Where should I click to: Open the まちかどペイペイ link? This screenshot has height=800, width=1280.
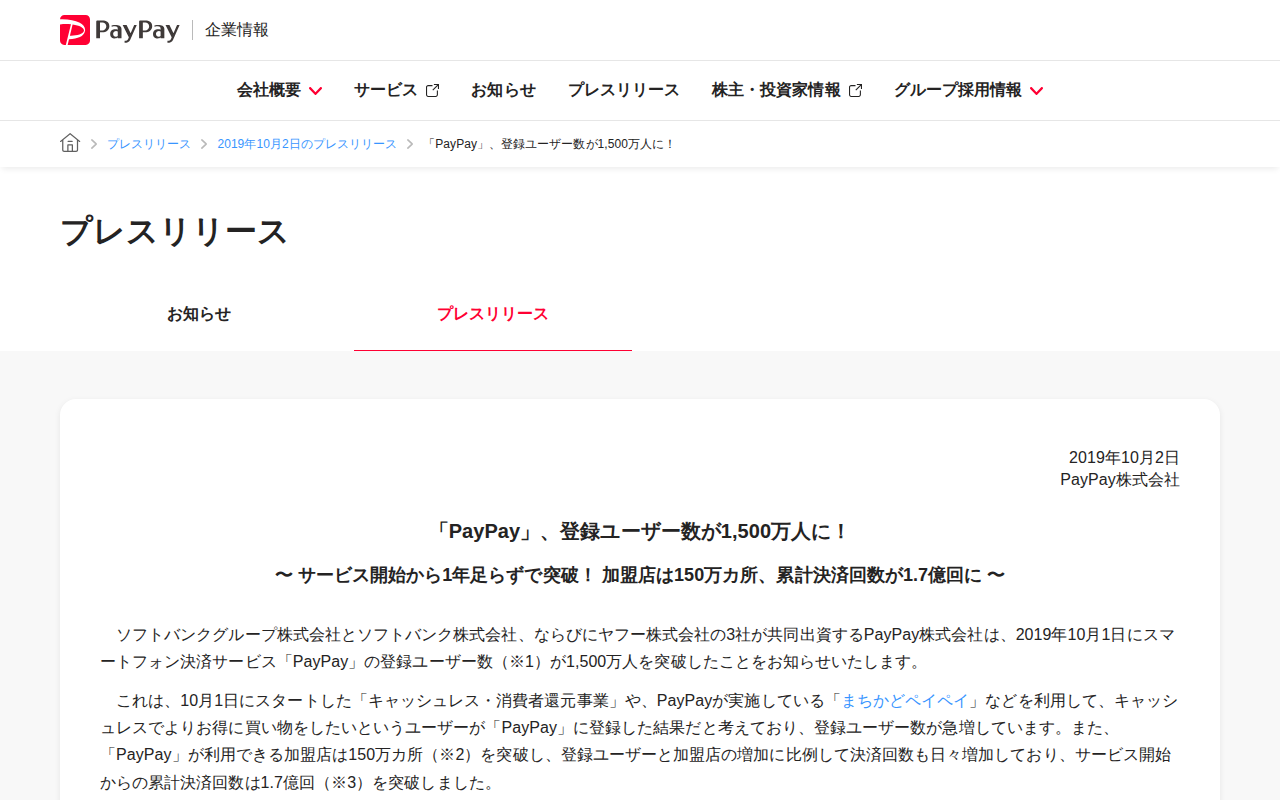pos(905,700)
